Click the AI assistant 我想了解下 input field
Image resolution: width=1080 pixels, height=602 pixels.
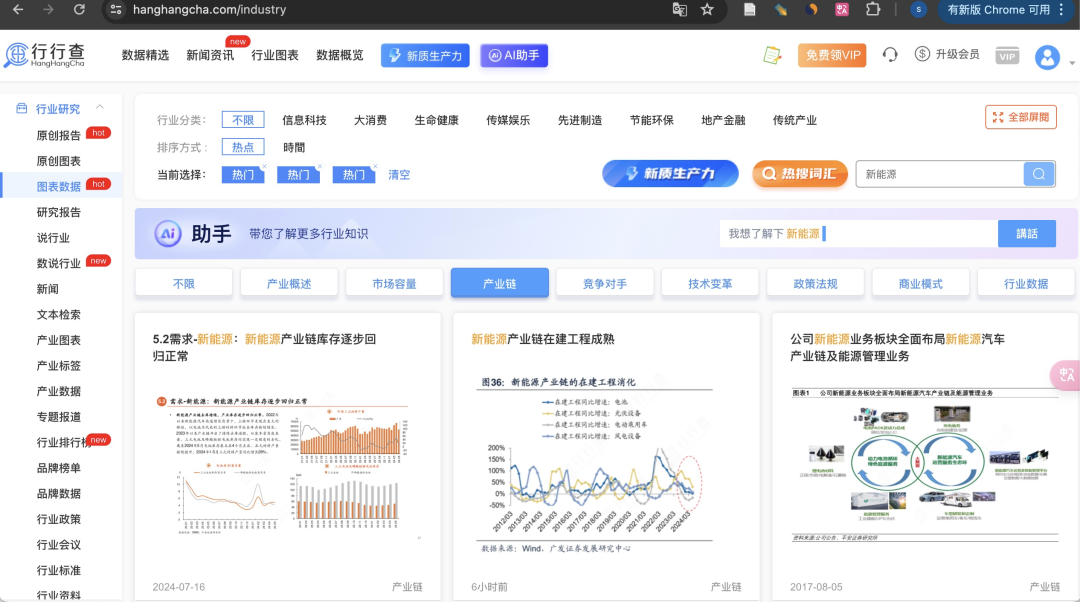click(x=858, y=234)
